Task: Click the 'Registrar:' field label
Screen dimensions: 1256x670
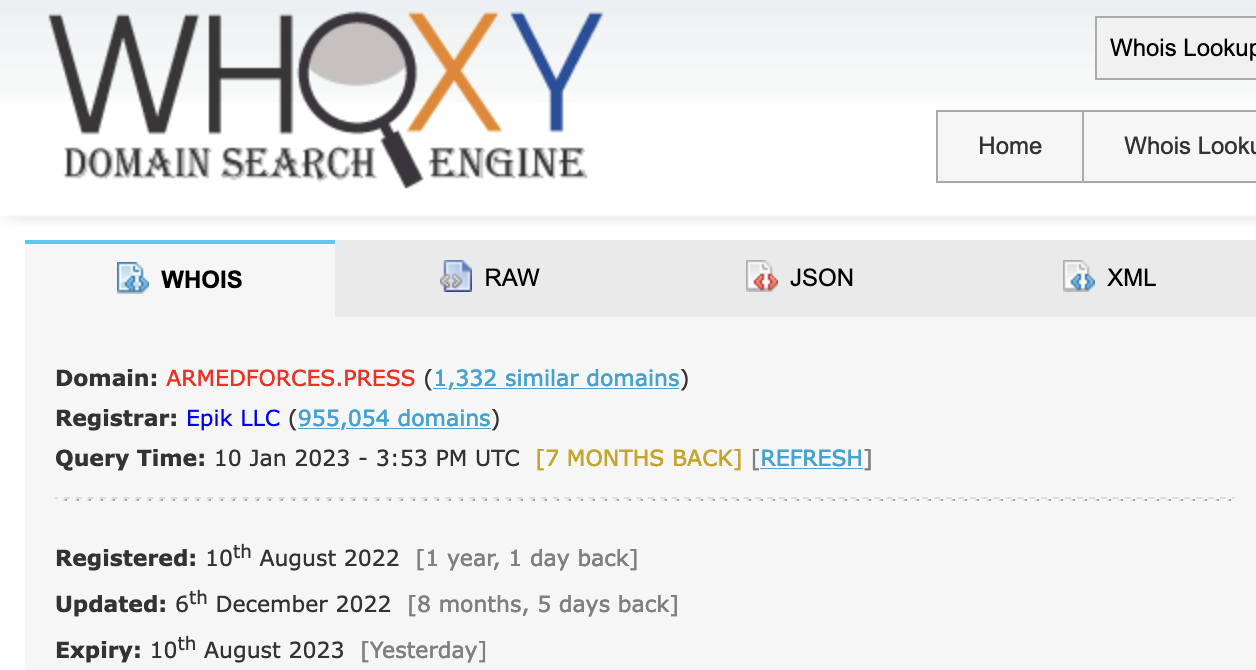Action: point(117,418)
